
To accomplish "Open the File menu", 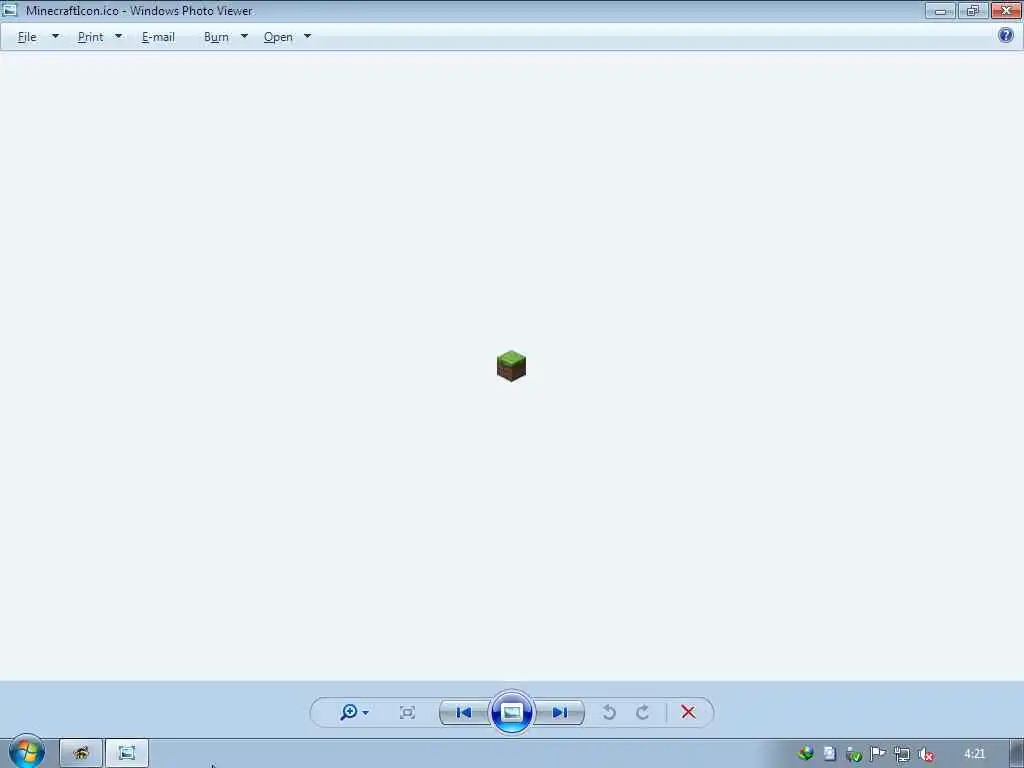I will click(27, 37).
